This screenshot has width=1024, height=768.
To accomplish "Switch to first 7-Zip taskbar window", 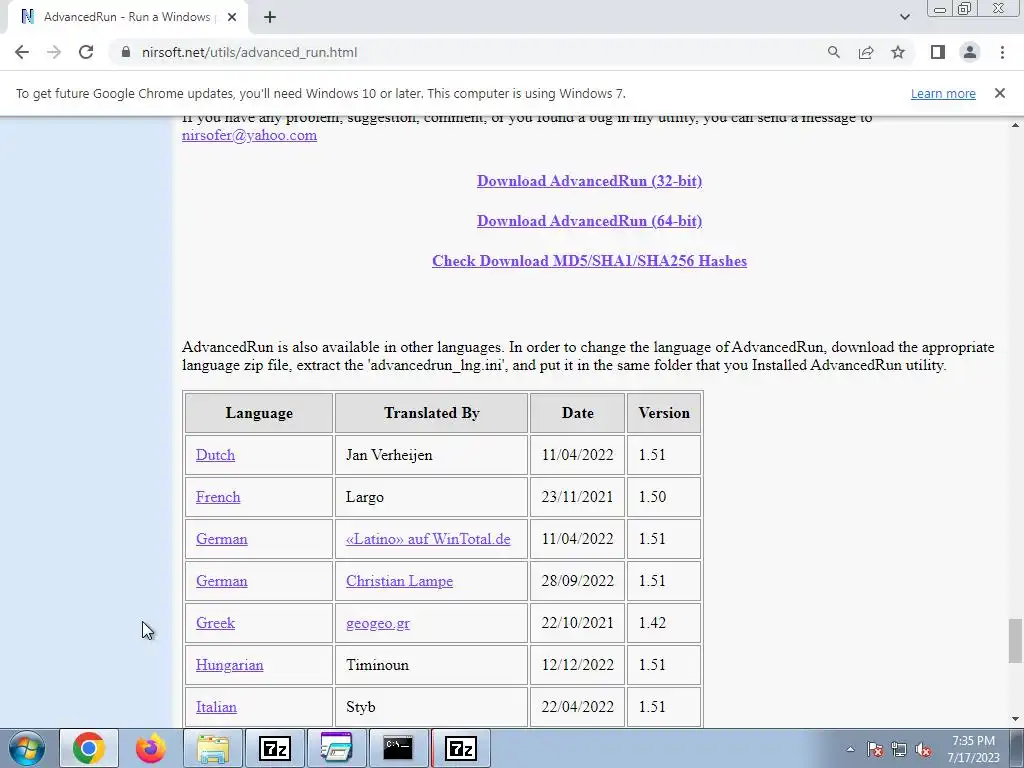I will click(x=275, y=748).
